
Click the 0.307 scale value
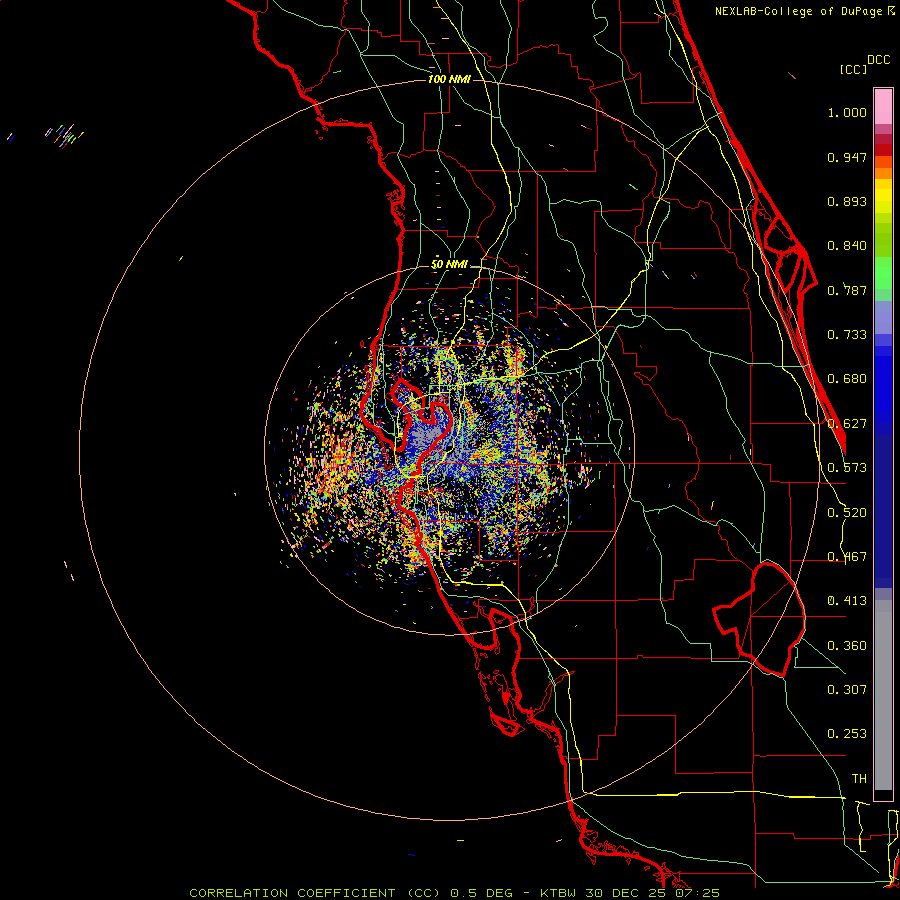(847, 690)
